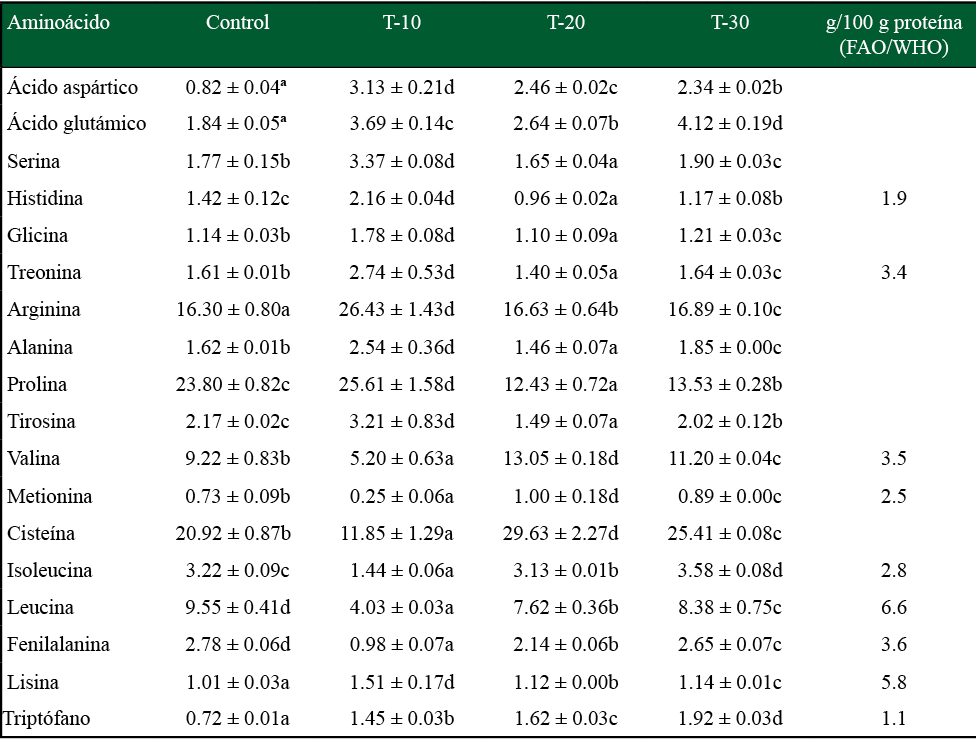The height and width of the screenshot is (739, 976).
Task: Select the Fenilalanina row label
Action: pyautogui.click(x=58, y=645)
